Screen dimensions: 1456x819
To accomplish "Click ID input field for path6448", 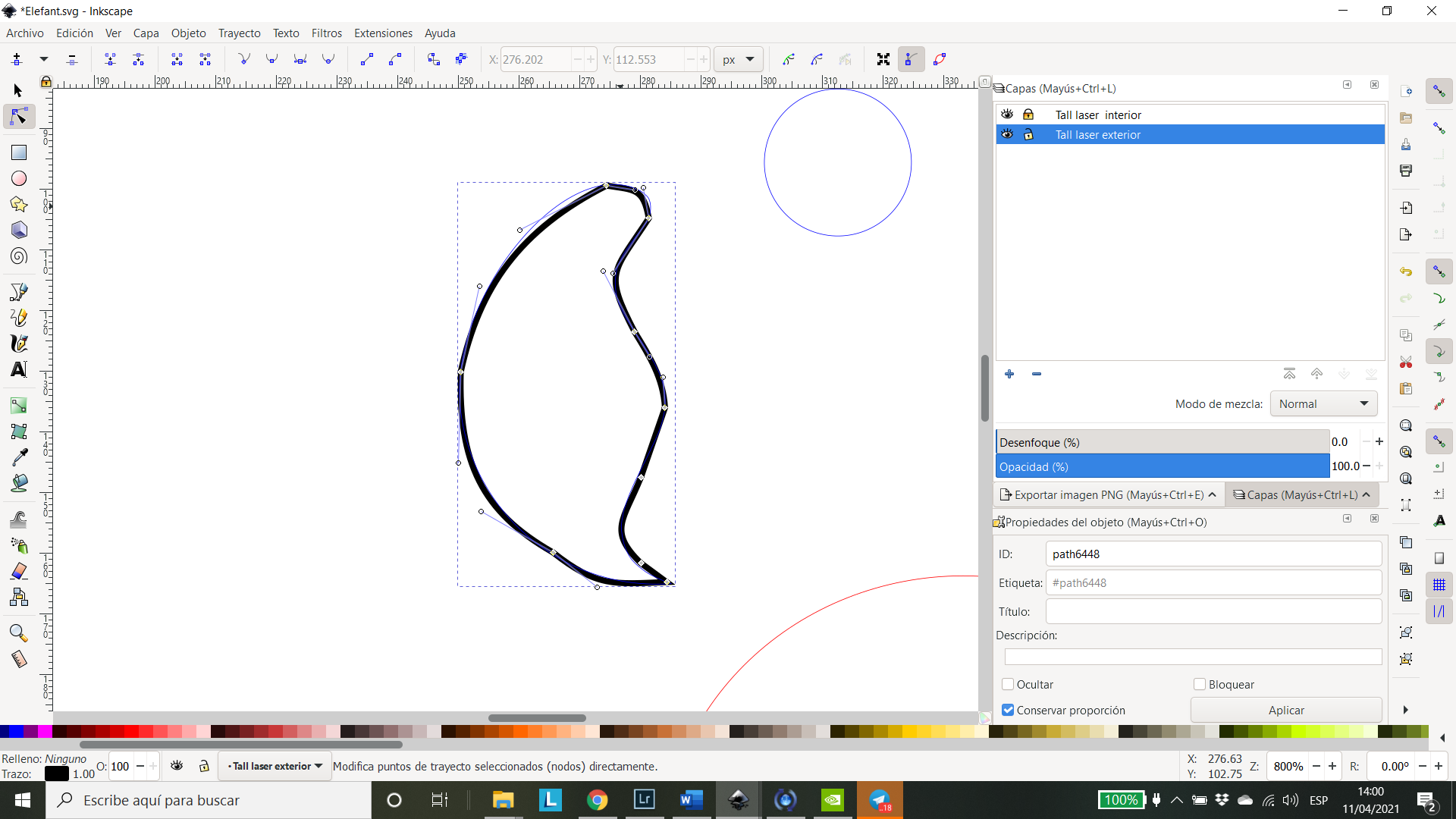I will tap(1211, 554).
